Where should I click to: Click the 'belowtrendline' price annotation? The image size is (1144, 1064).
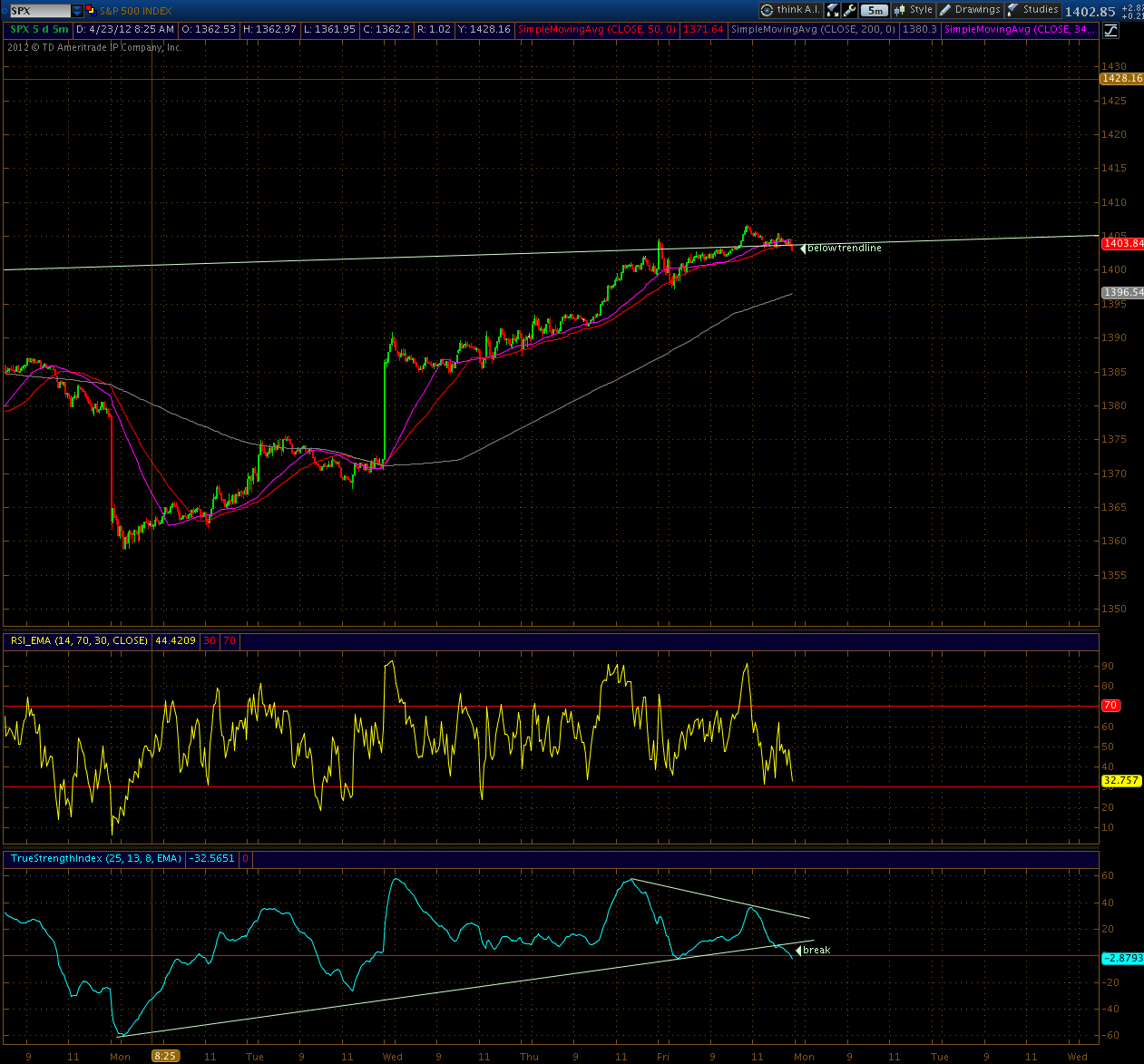click(x=844, y=248)
